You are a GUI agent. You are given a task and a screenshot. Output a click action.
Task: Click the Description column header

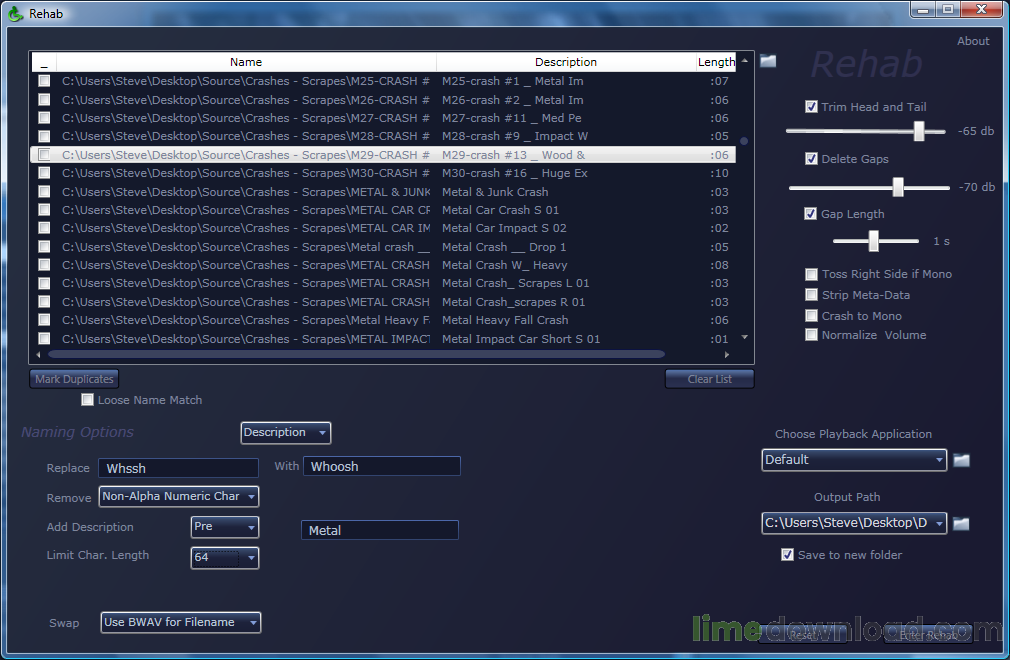(x=566, y=62)
